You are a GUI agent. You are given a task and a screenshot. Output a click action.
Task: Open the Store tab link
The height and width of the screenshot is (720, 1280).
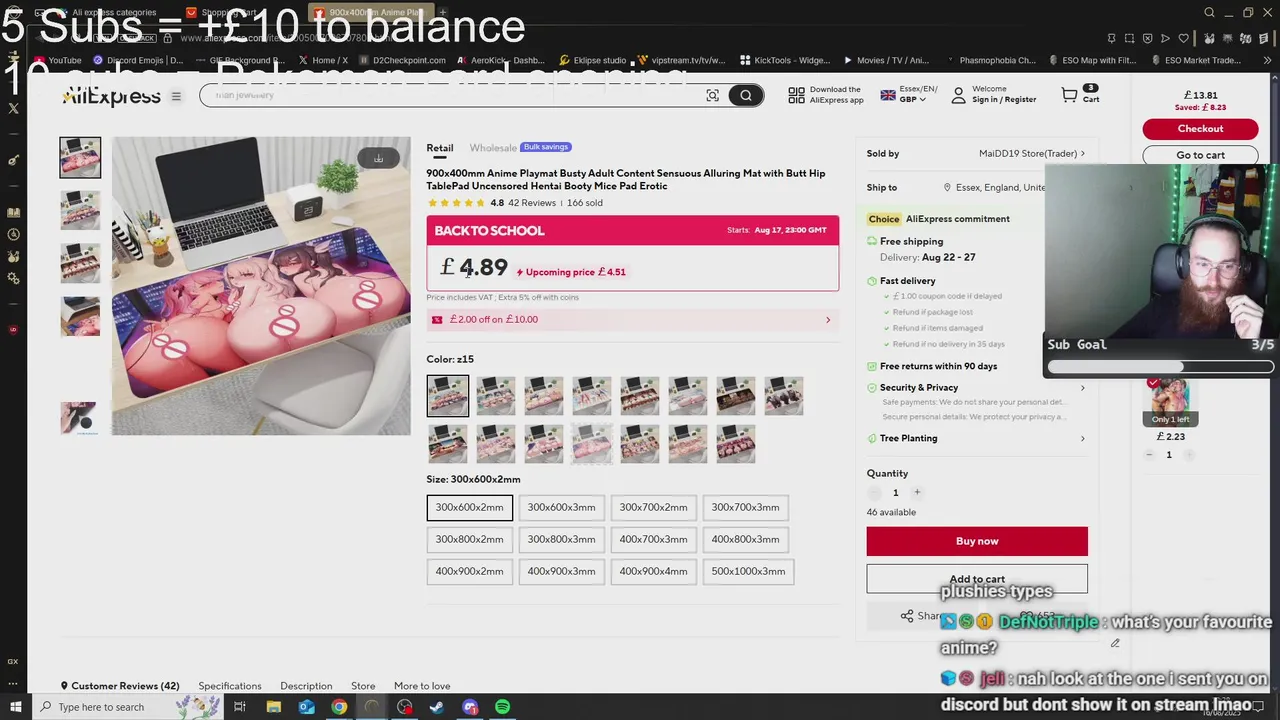[363, 686]
